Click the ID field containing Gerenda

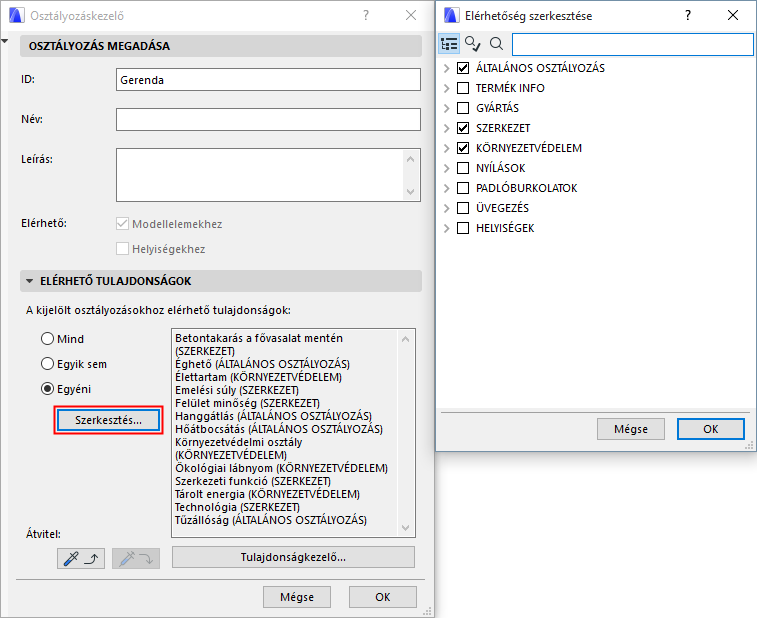point(268,80)
